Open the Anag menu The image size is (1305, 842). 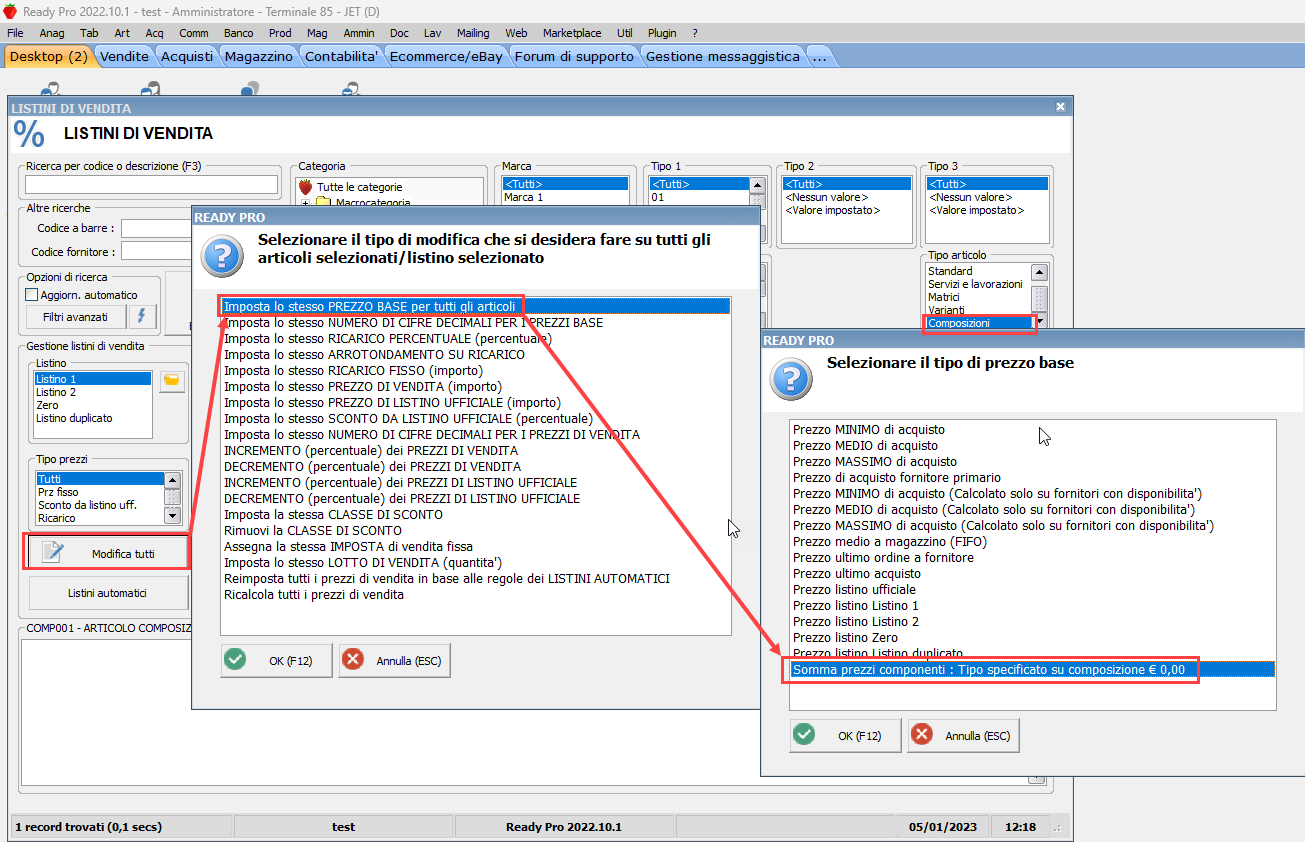click(x=52, y=33)
